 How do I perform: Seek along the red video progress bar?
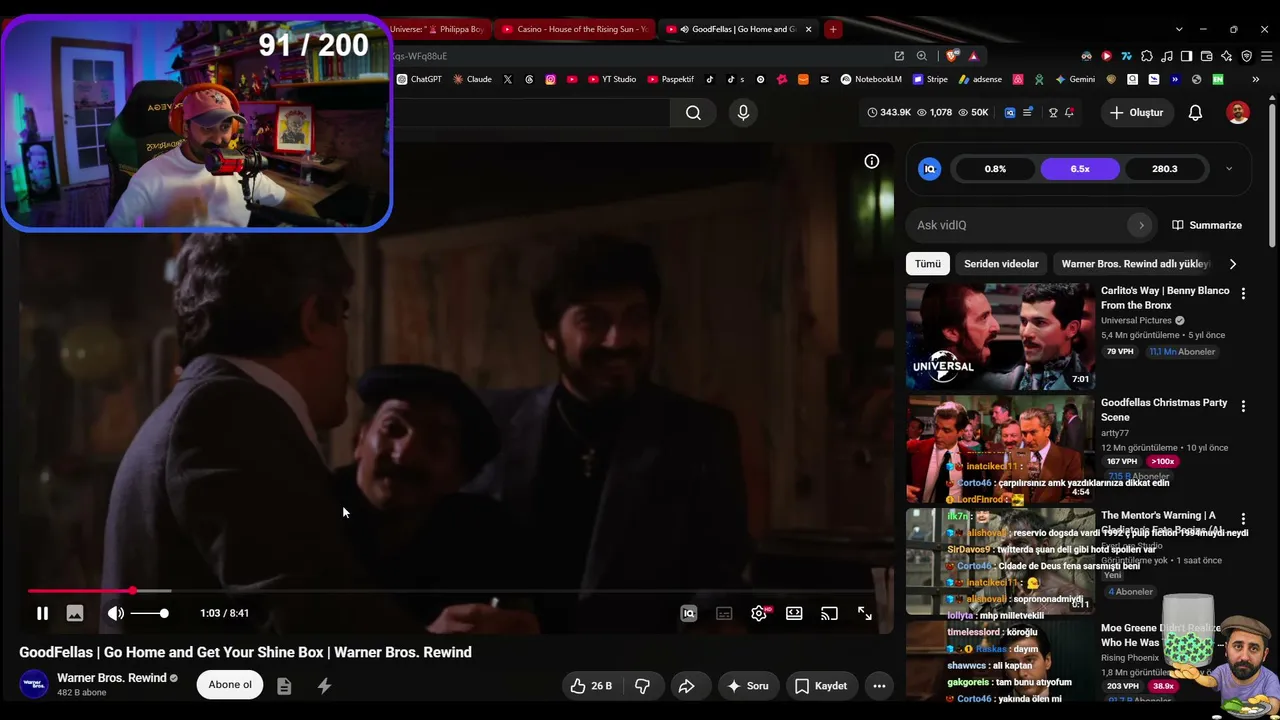pos(461,591)
